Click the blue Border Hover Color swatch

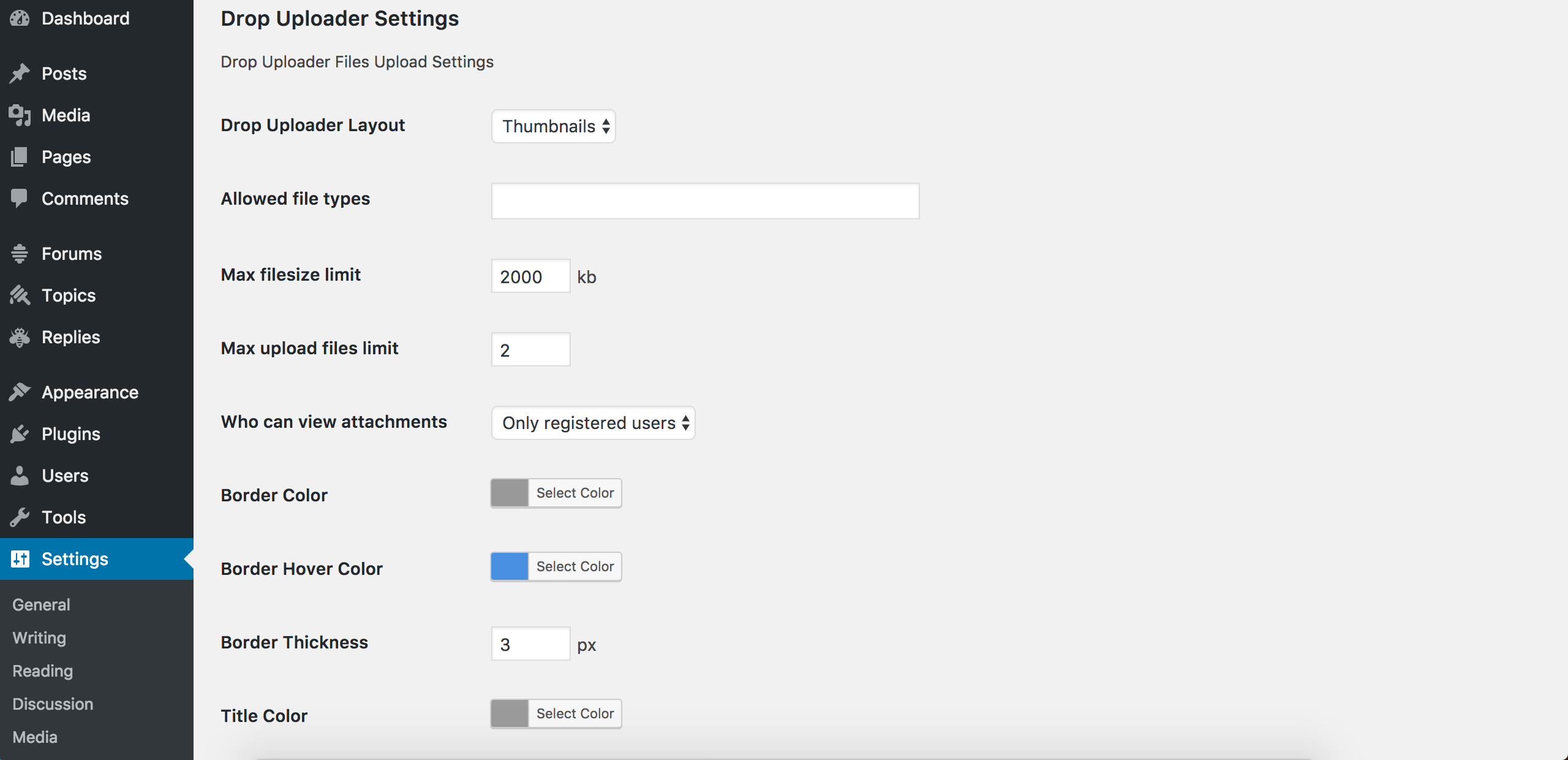(510, 566)
